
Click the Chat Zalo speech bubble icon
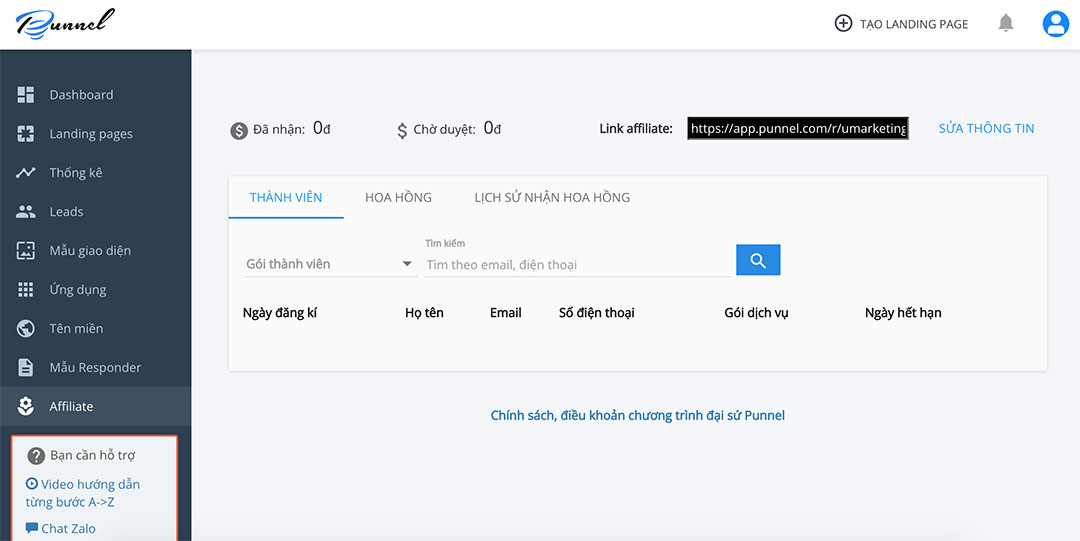click(32, 528)
